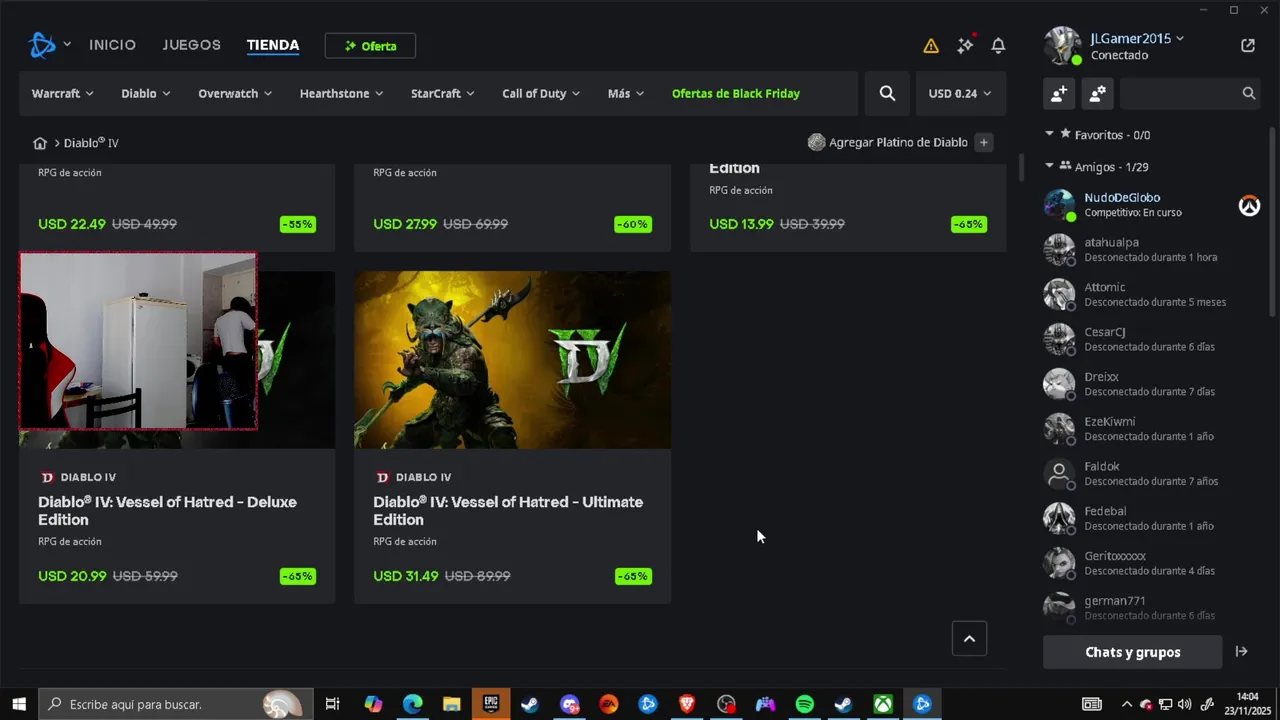Open the warning alert icon
The image size is (1280, 720).
(x=931, y=46)
